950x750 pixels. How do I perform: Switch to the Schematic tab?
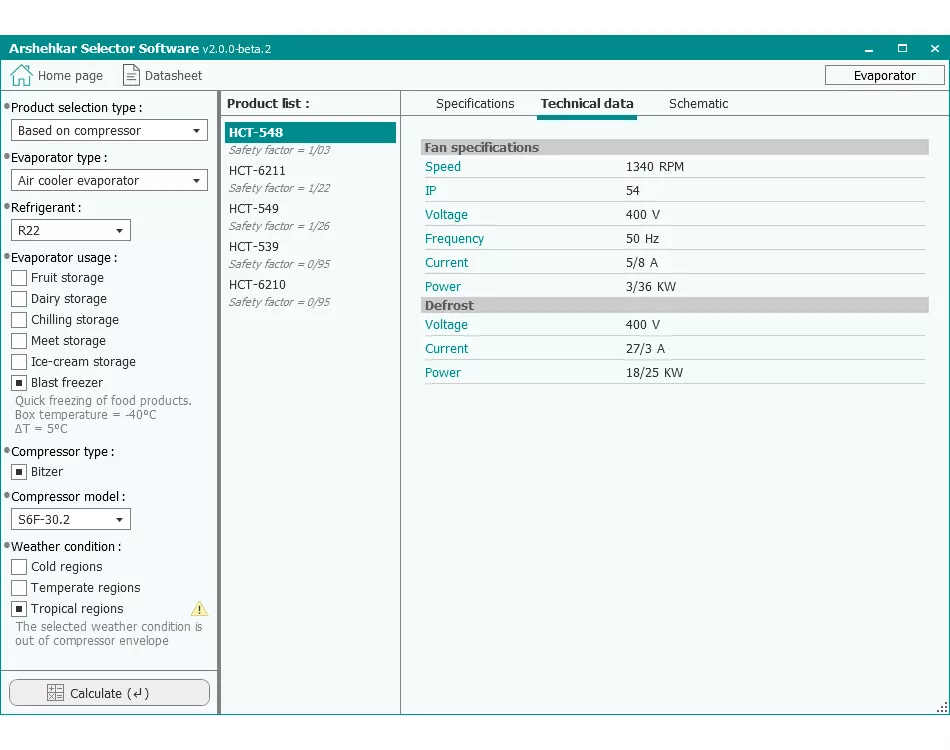click(698, 104)
